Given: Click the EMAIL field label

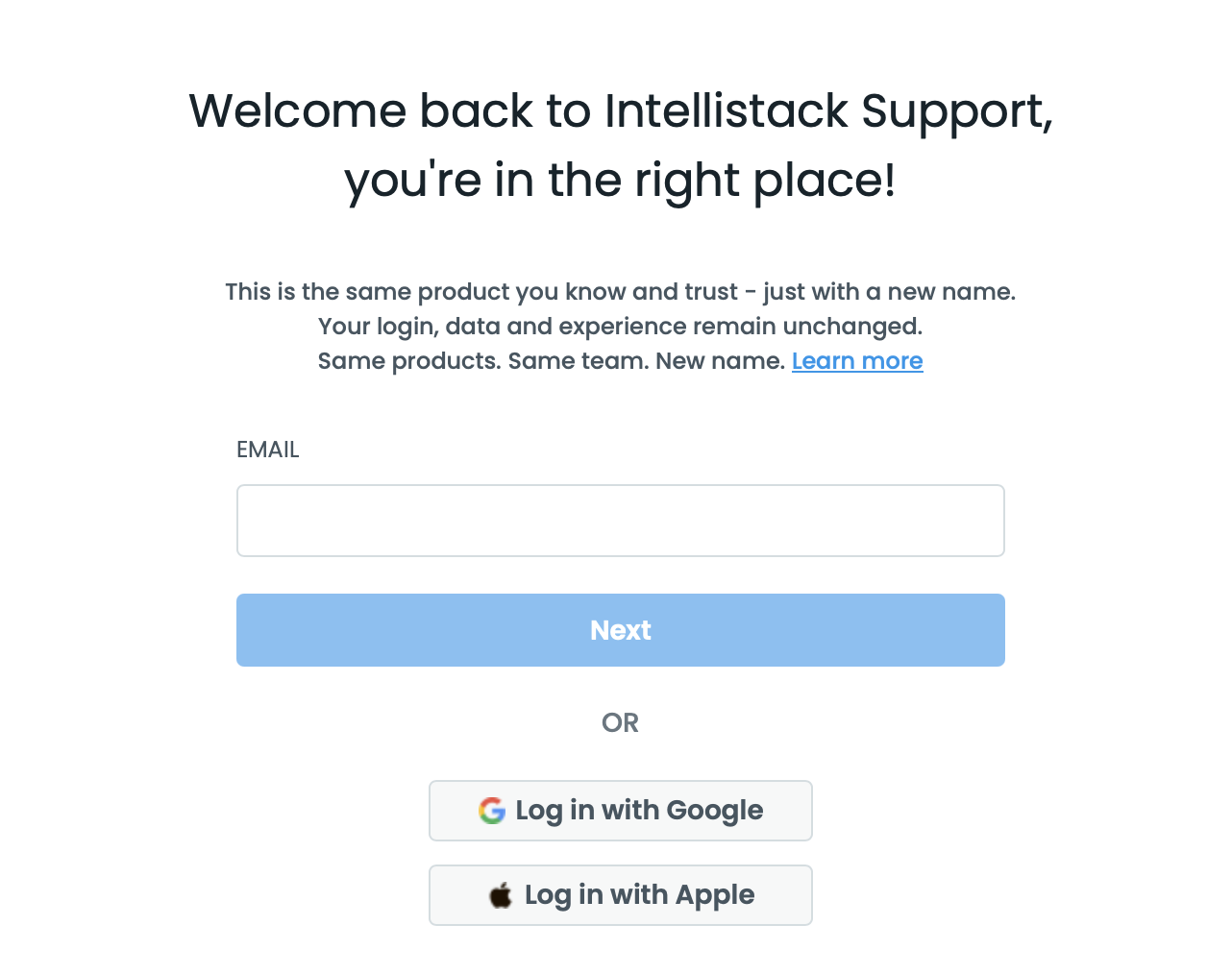Looking at the screenshot, I should (x=267, y=450).
